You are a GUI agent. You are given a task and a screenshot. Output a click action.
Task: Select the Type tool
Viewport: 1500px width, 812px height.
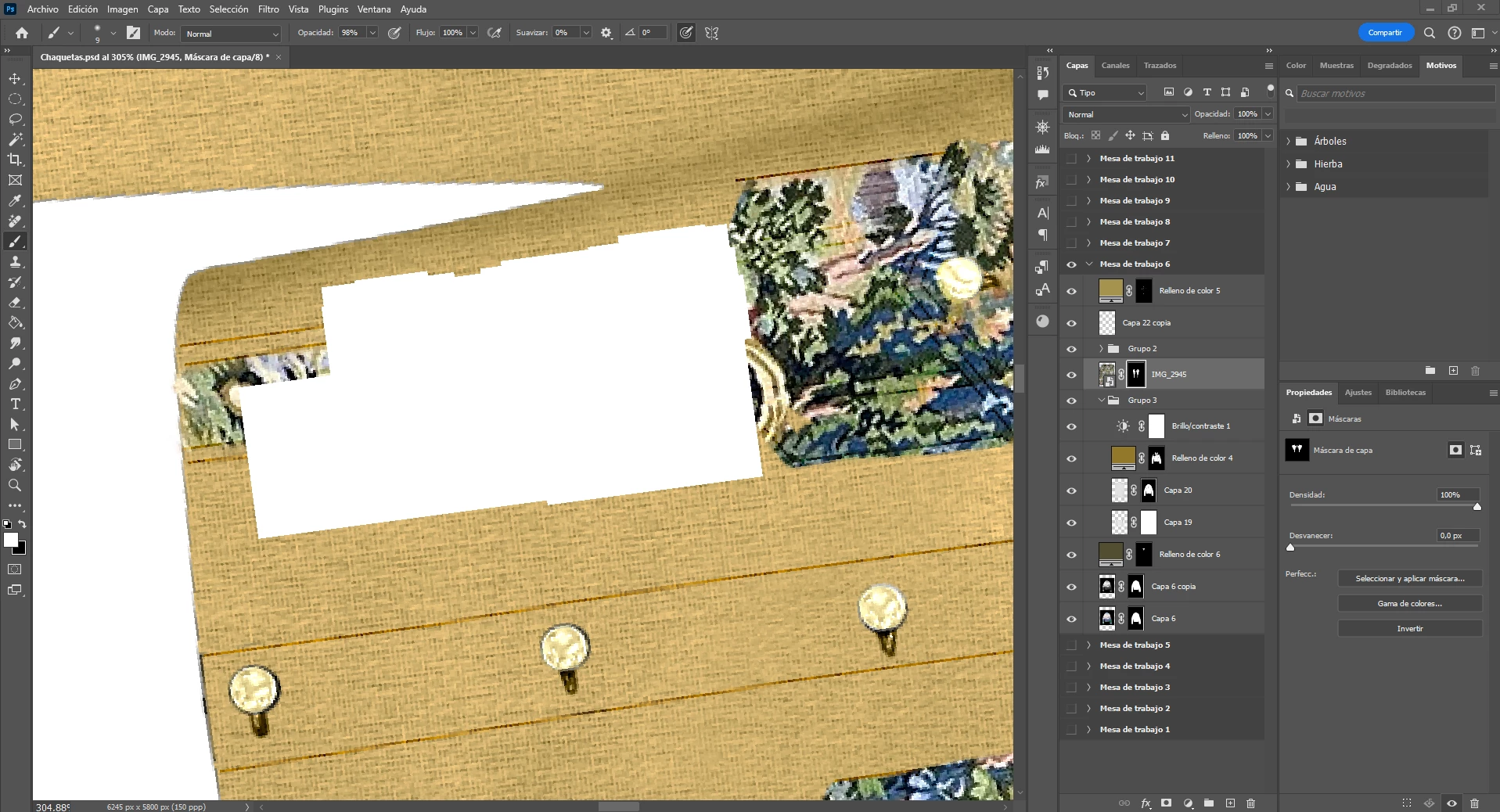click(x=15, y=404)
